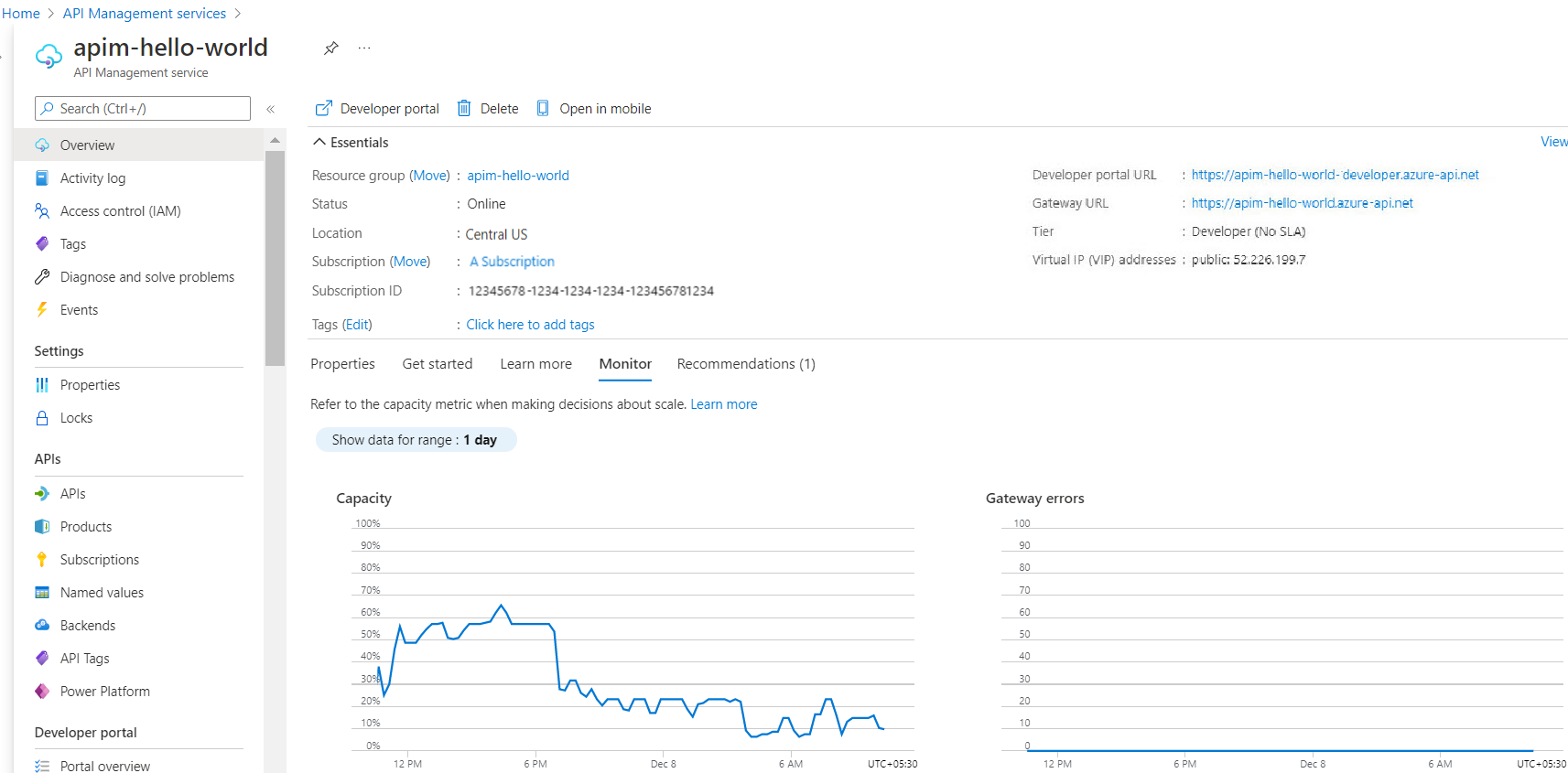The height and width of the screenshot is (773, 1568).
Task: Click the Portal overview list icon
Action: pyautogui.click(x=42, y=767)
